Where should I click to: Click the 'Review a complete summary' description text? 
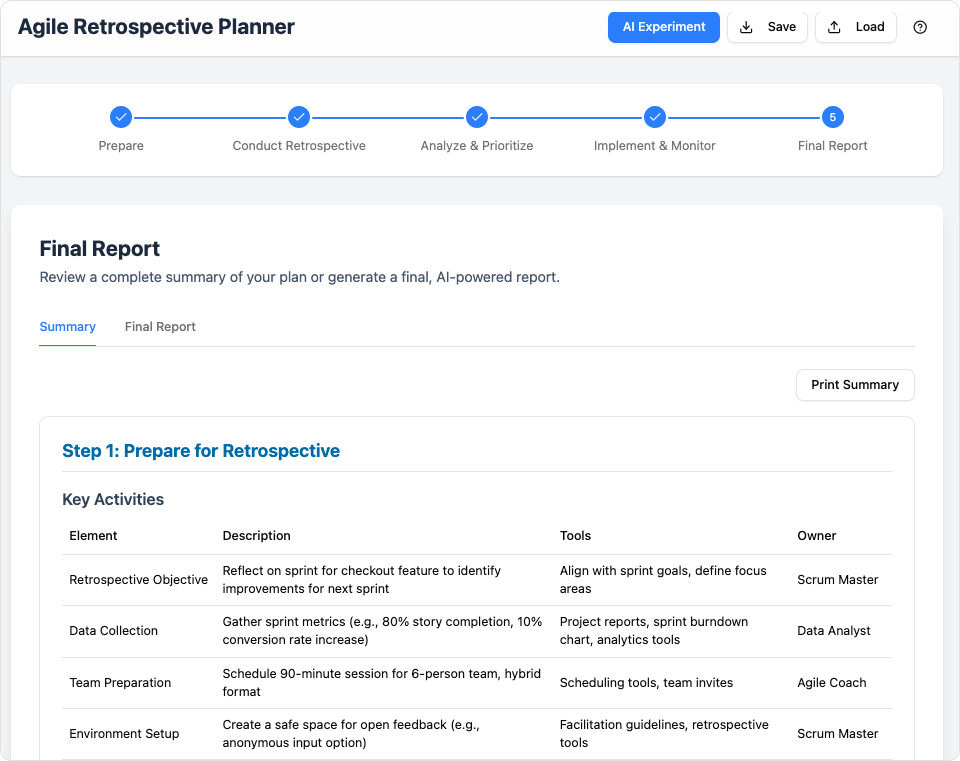pos(299,277)
